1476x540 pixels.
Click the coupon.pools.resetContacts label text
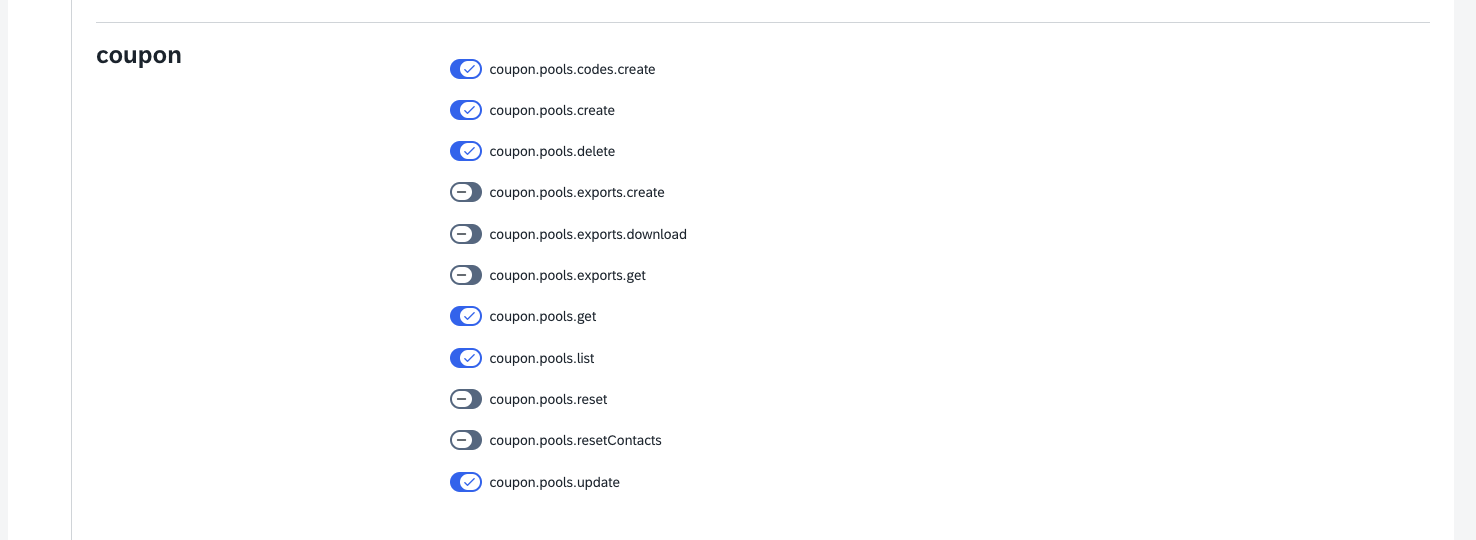coord(575,440)
